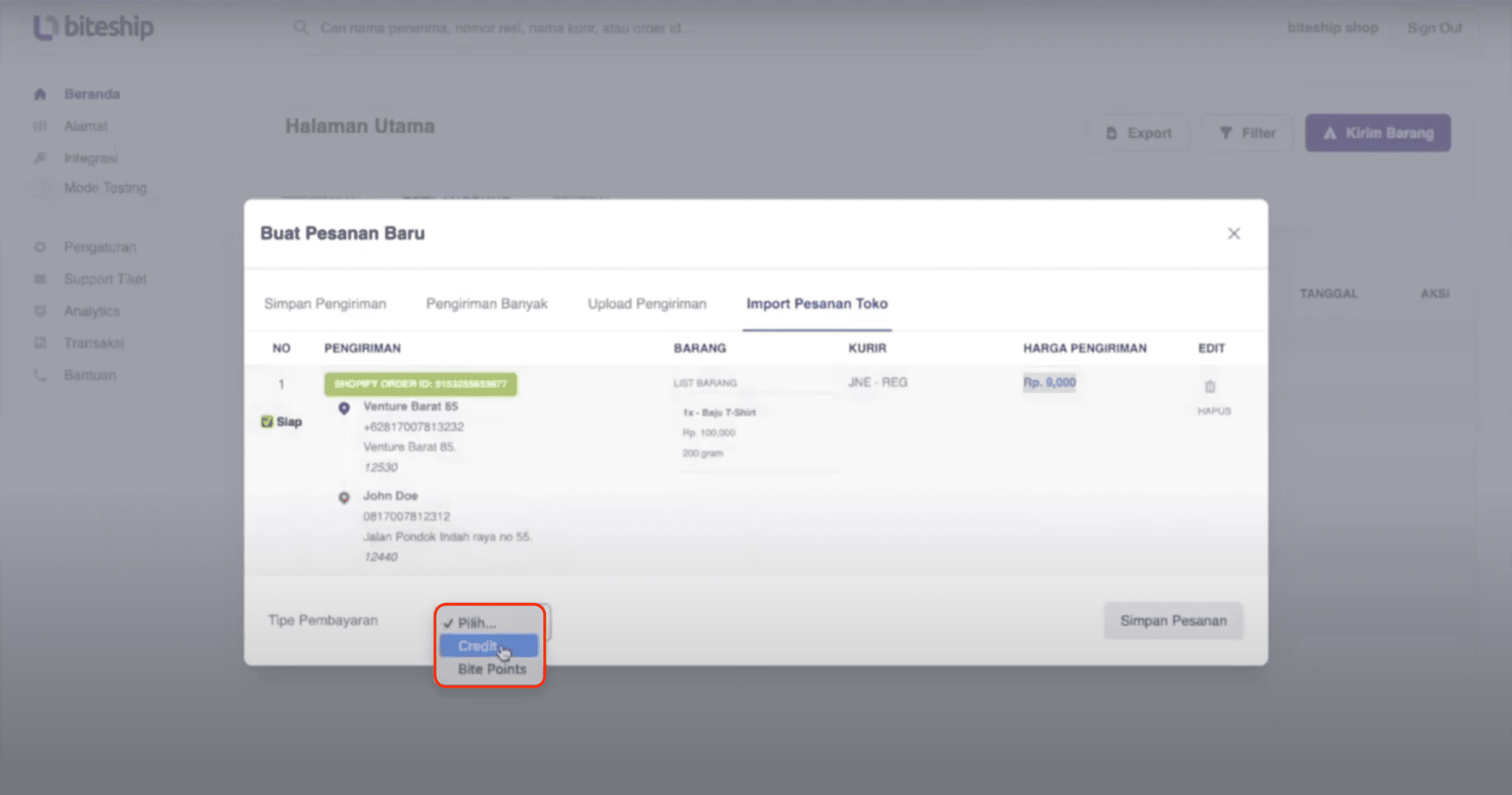Click the Export button

[1139, 133]
